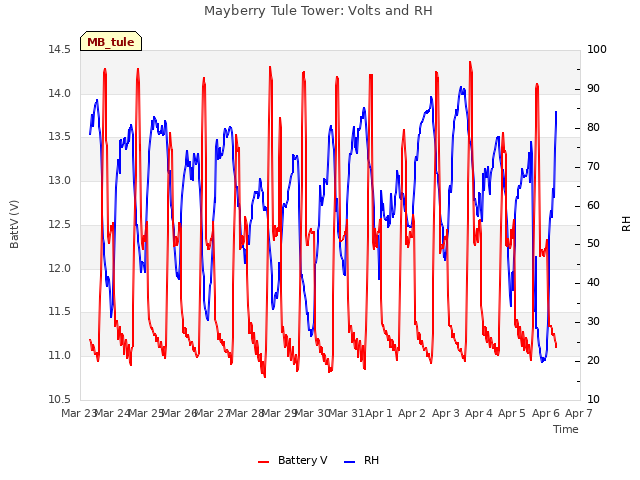The height and width of the screenshot is (480, 640).
Task: Click the Apr 4 date tick label
Action: (x=479, y=413)
